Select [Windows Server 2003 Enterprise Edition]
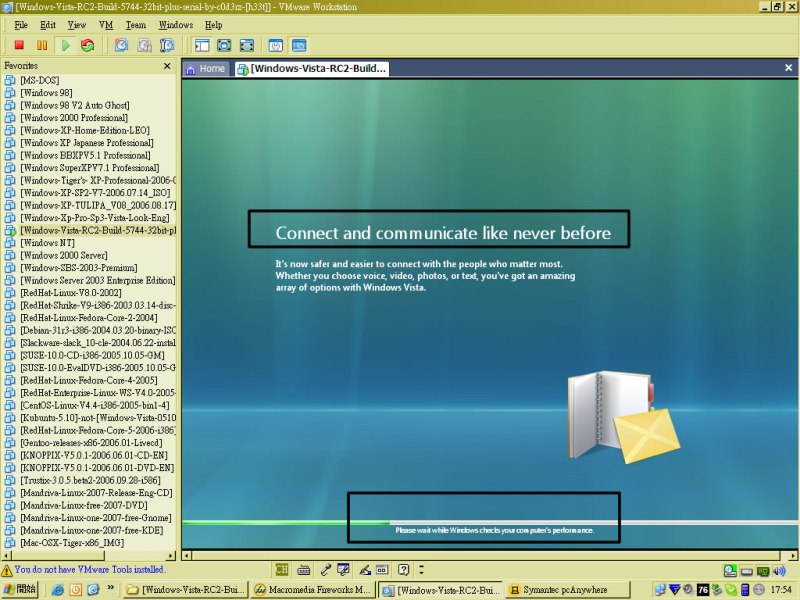The height and width of the screenshot is (600, 800). 97,280
